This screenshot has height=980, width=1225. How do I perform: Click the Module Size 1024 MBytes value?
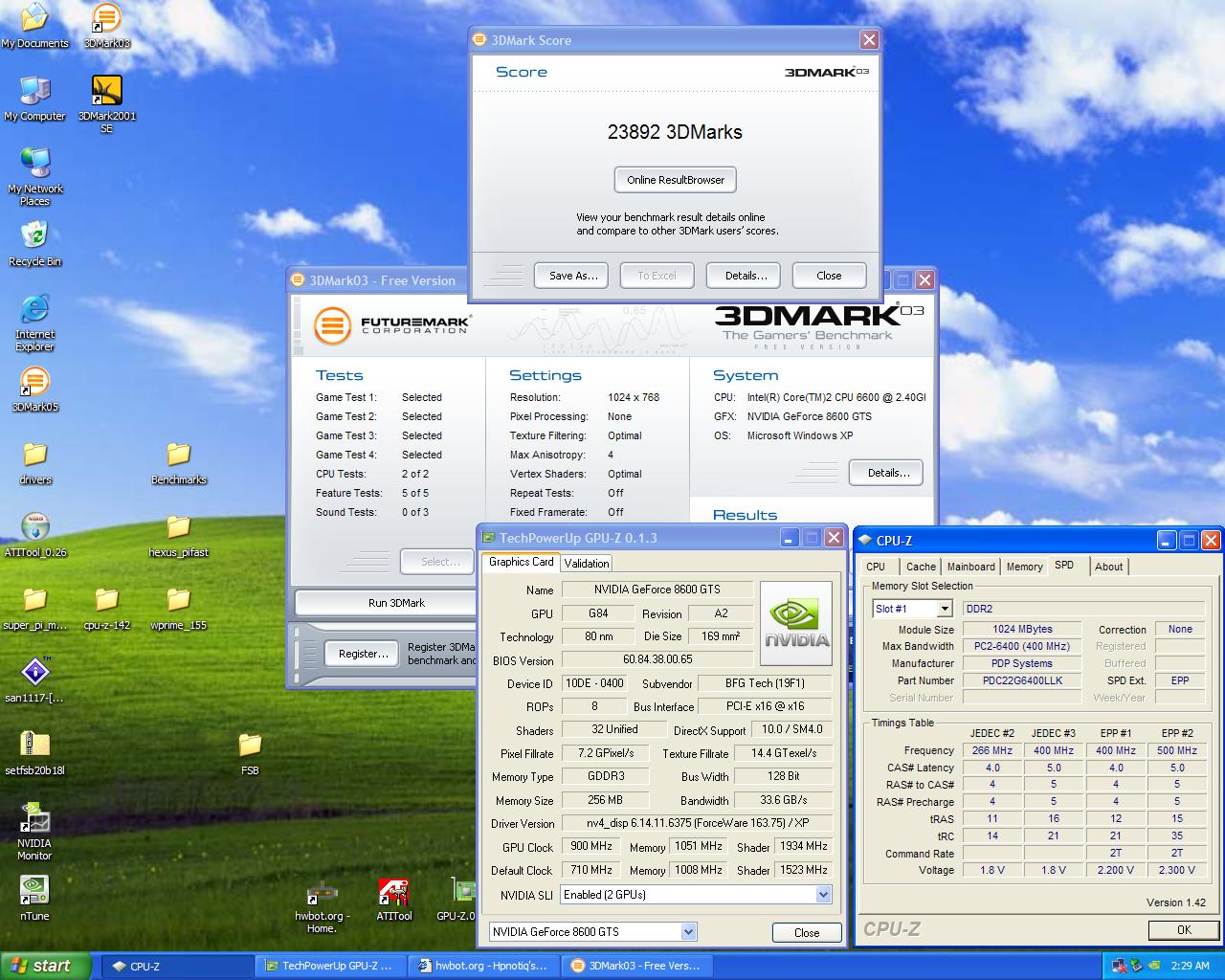(1022, 629)
